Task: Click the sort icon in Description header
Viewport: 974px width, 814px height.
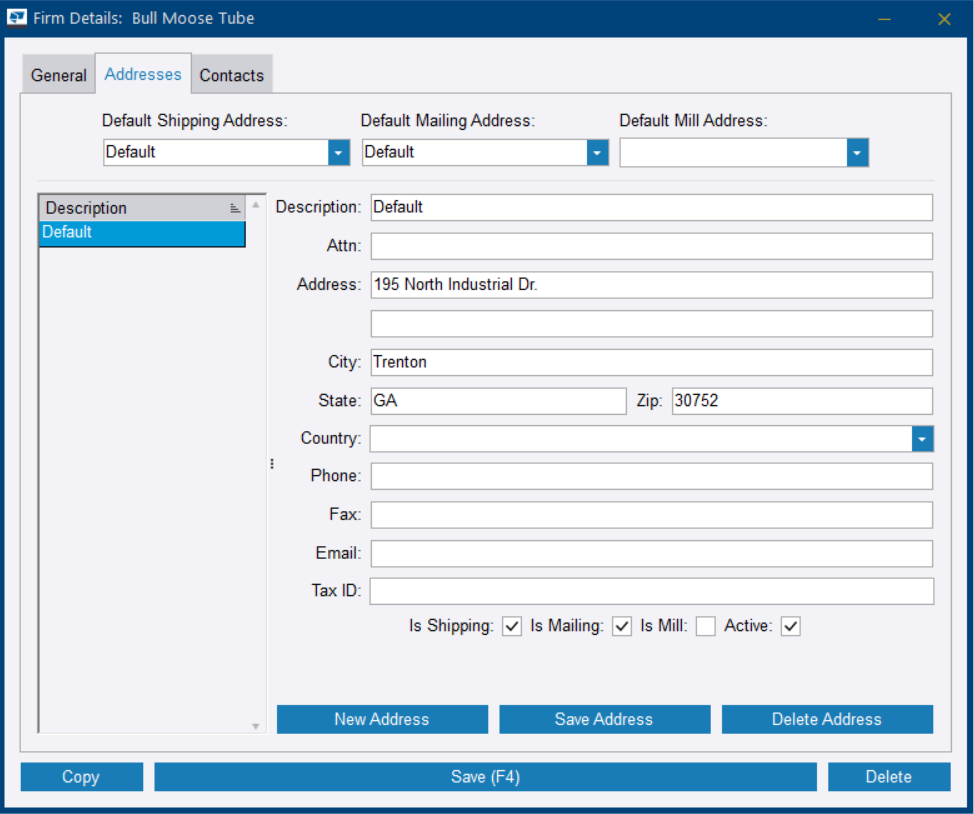Action: point(234,208)
